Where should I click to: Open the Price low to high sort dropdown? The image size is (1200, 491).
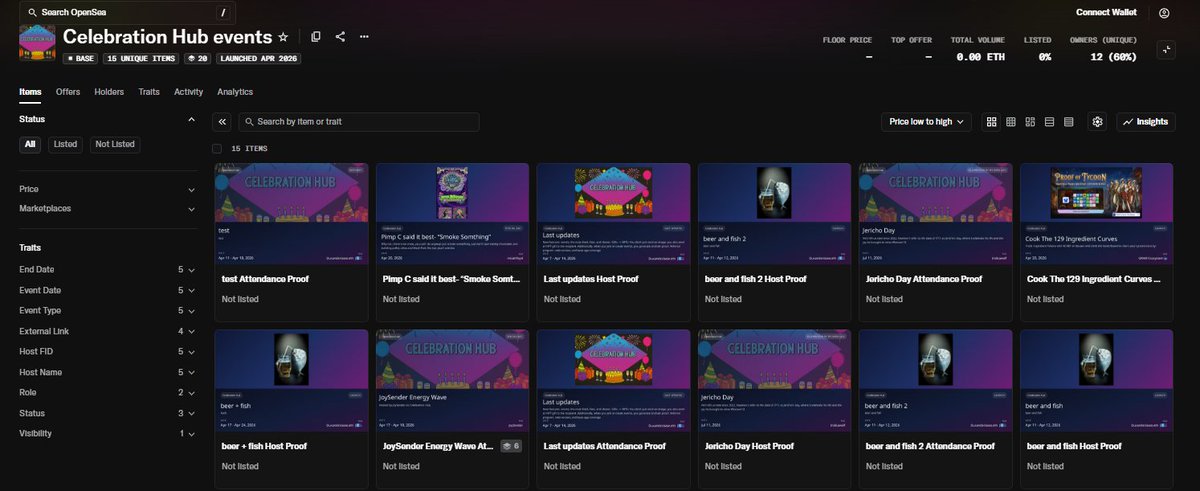click(x=927, y=122)
